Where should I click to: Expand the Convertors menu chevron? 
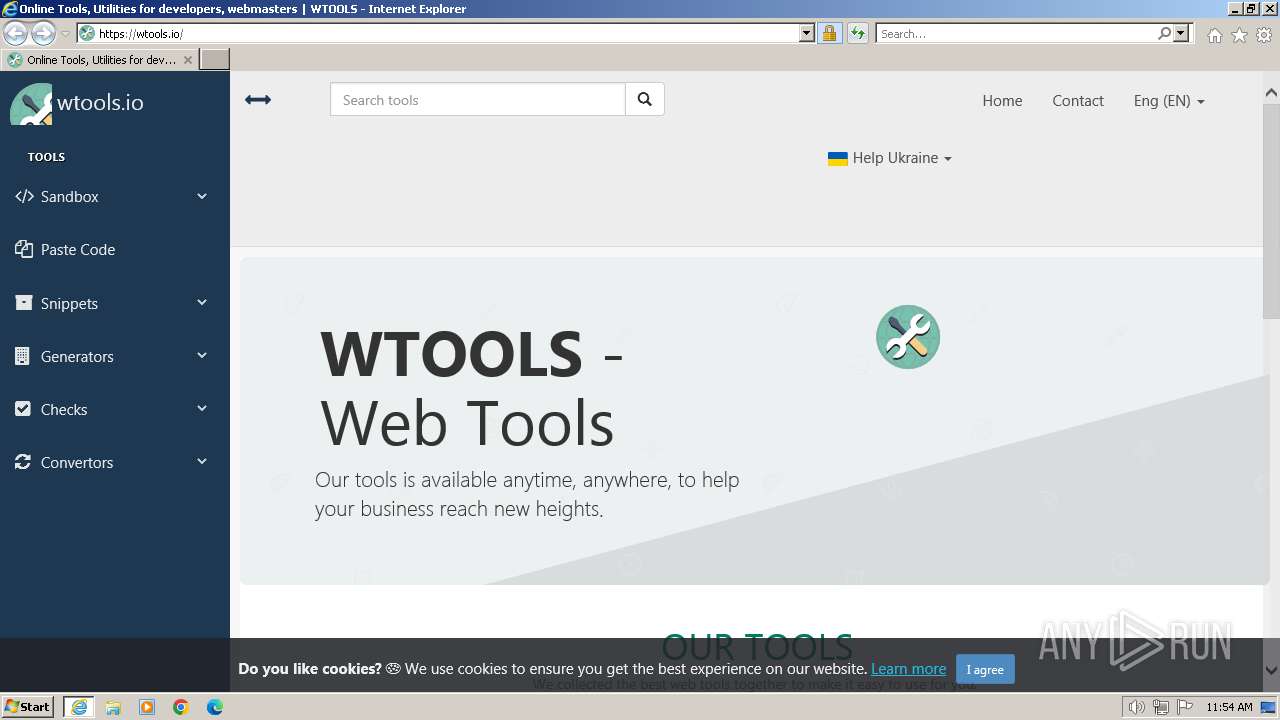[202, 461]
